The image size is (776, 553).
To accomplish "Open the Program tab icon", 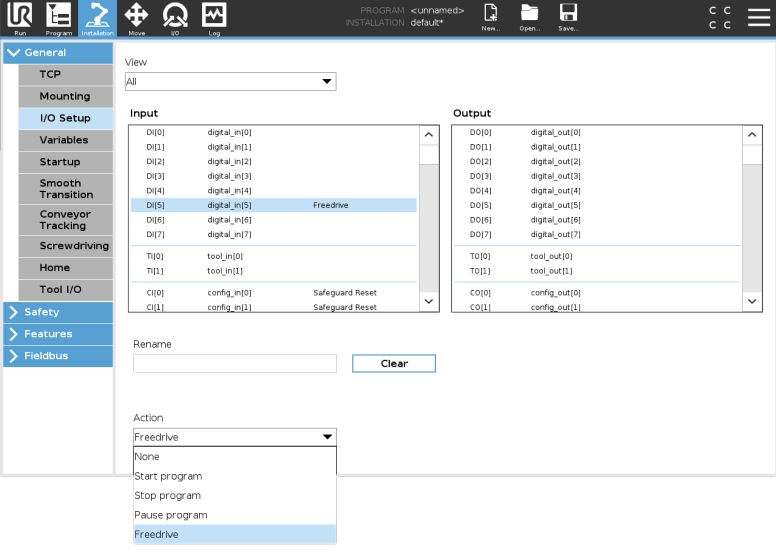I will click(59, 17).
